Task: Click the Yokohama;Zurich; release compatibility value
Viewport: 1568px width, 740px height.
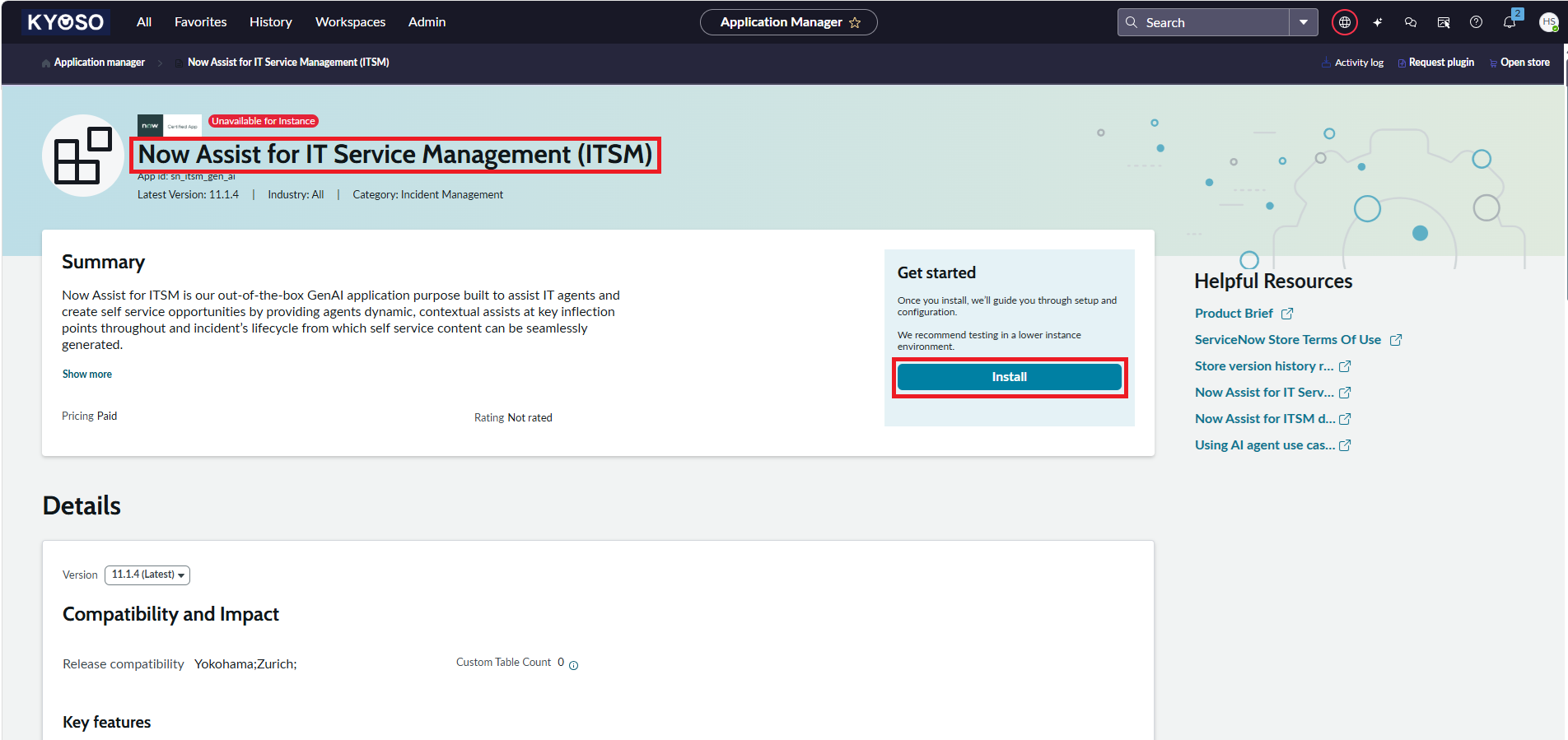Action: click(x=245, y=664)
